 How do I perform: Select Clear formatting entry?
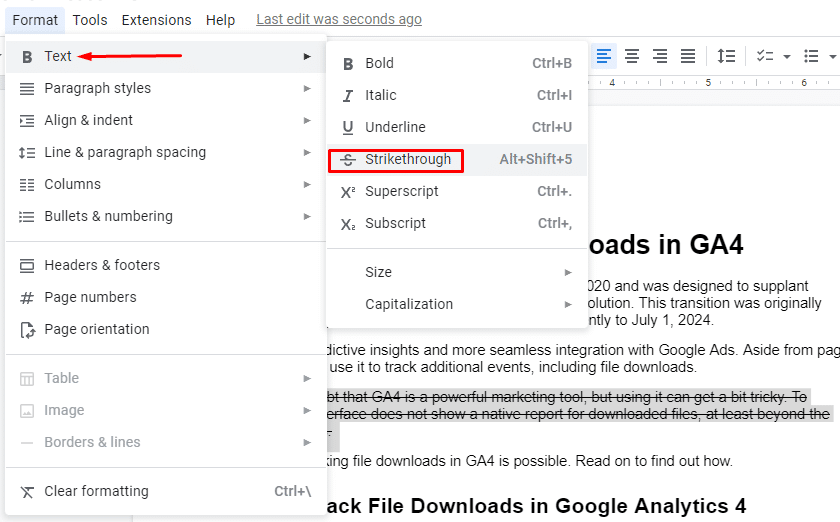click(x=166, y=491)
